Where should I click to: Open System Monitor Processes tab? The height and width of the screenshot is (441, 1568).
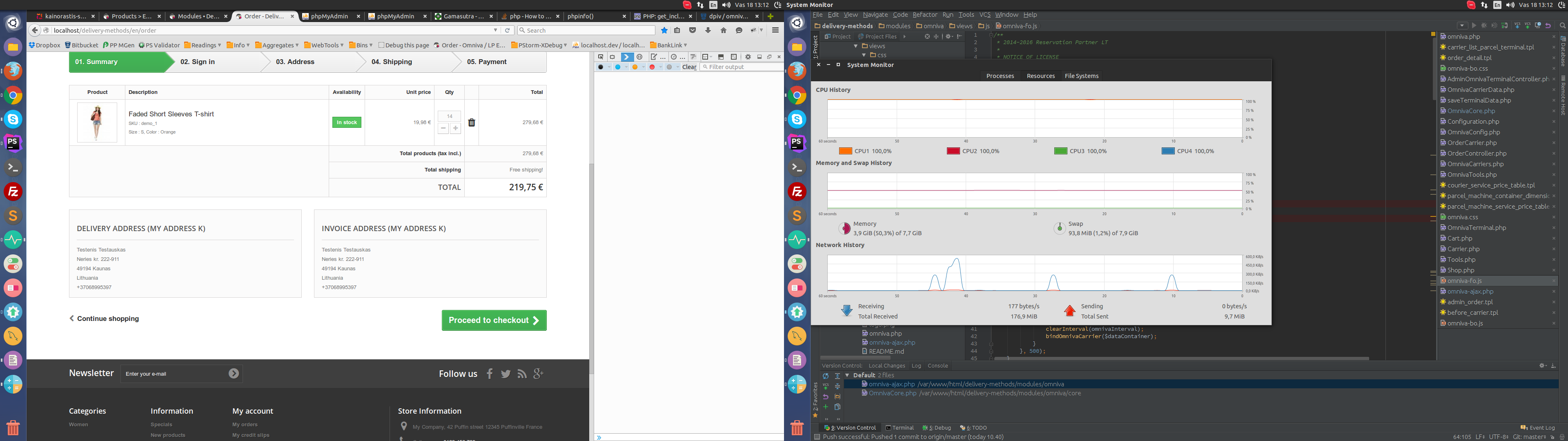point(1000,76)
